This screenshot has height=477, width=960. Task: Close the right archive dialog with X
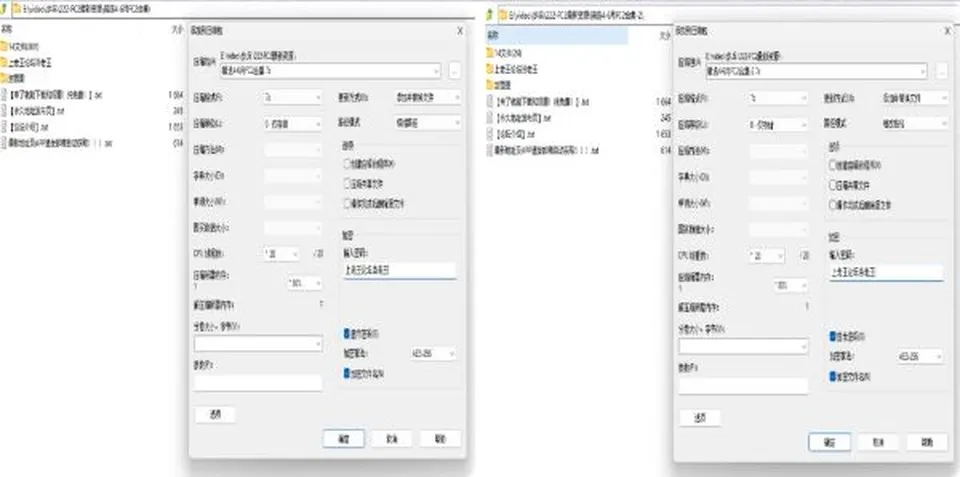pos(947,31)
